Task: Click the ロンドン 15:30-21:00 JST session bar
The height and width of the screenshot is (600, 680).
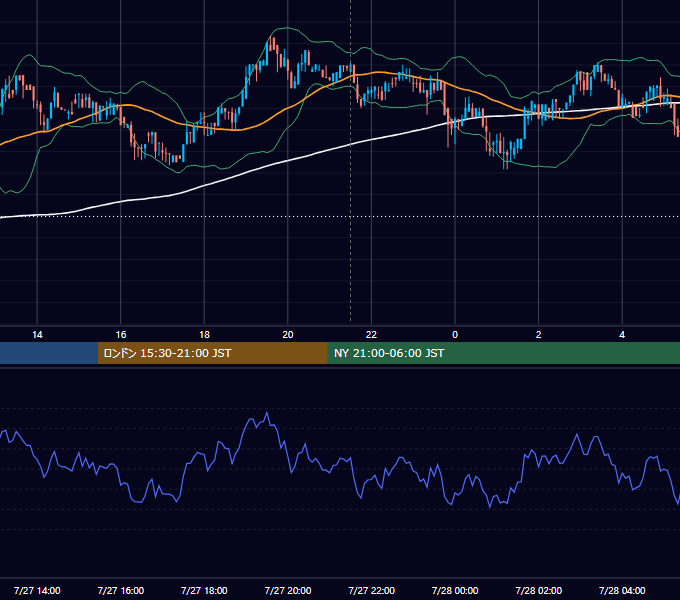Action: click(x=212, y=353)
